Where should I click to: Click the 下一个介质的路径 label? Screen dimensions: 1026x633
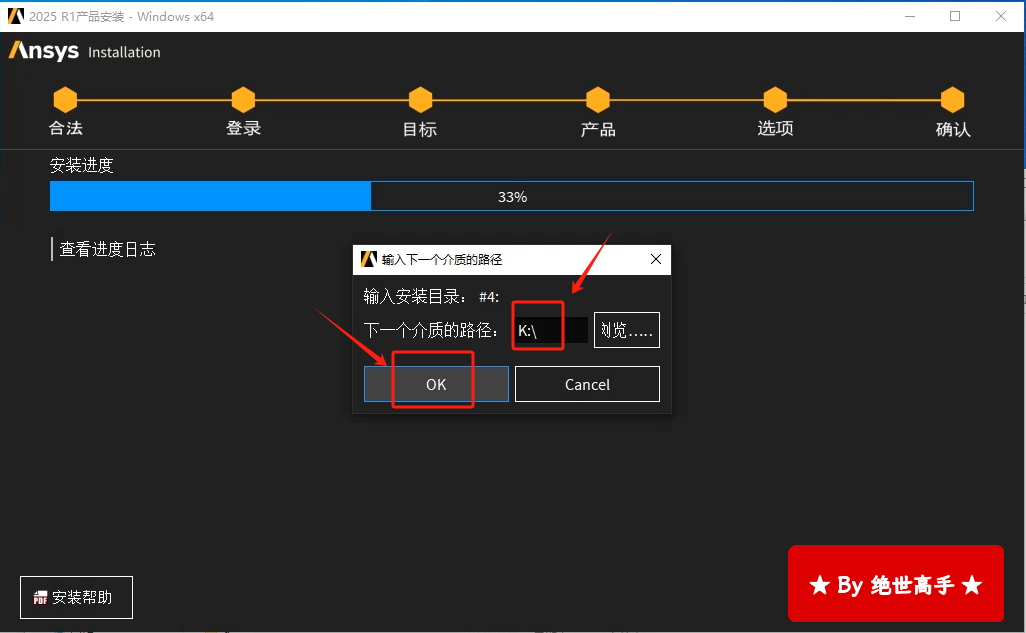coord(431,330)
